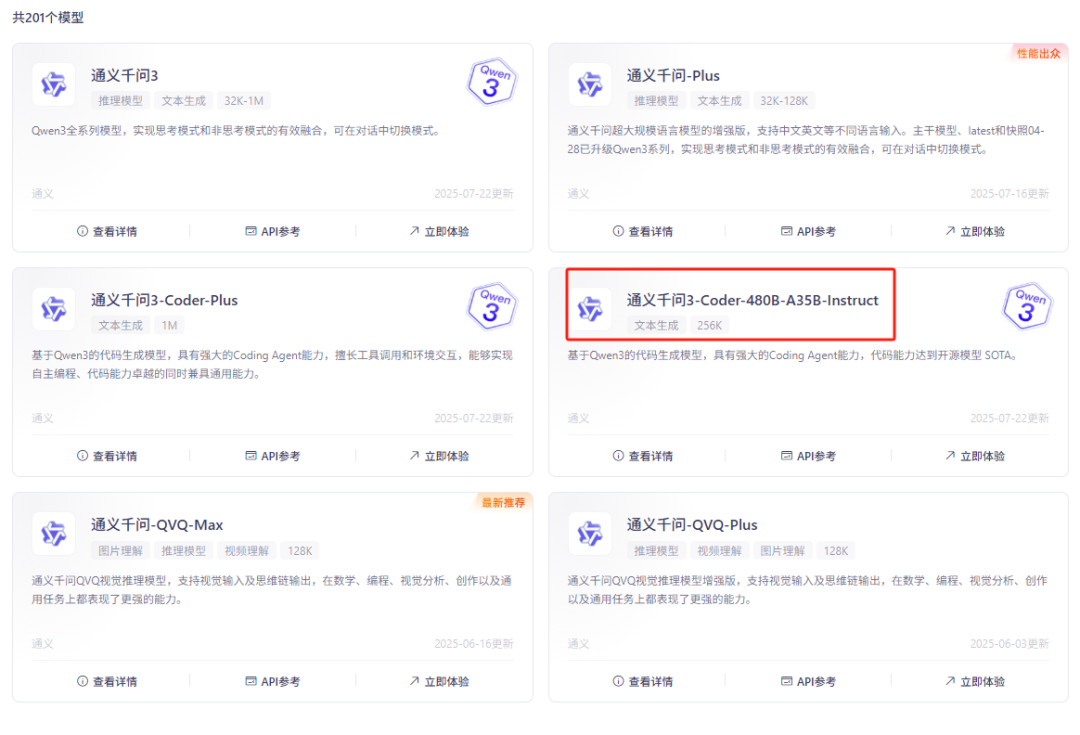
Task: Open API参考 for Coder-480B-A35B-Instruct
Action: [809, 456]
